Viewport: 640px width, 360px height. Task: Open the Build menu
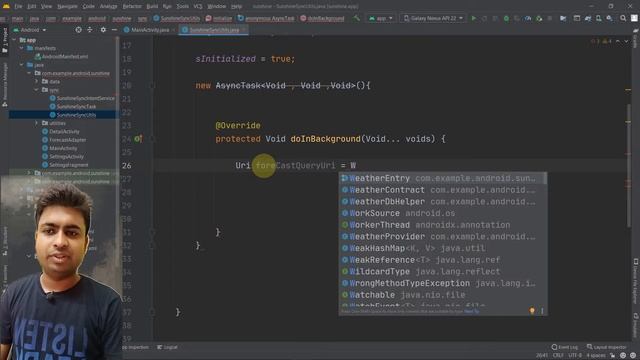pos(152,7)
